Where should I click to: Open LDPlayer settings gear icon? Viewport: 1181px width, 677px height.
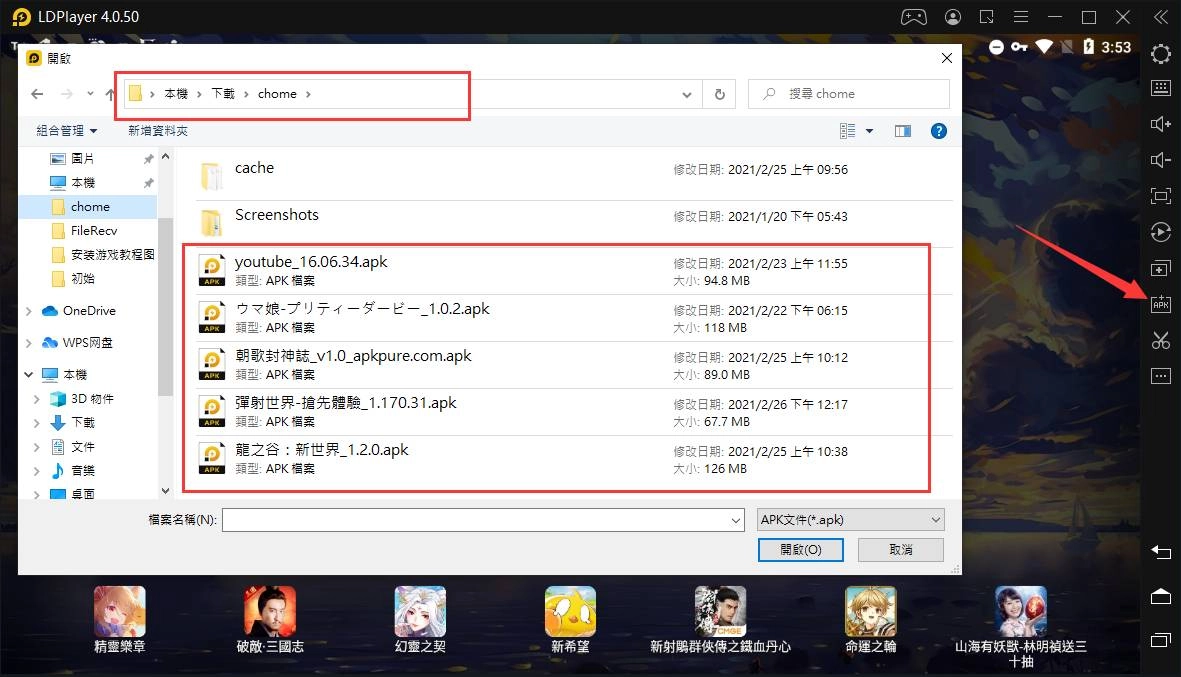click(x=1160, y=53)
